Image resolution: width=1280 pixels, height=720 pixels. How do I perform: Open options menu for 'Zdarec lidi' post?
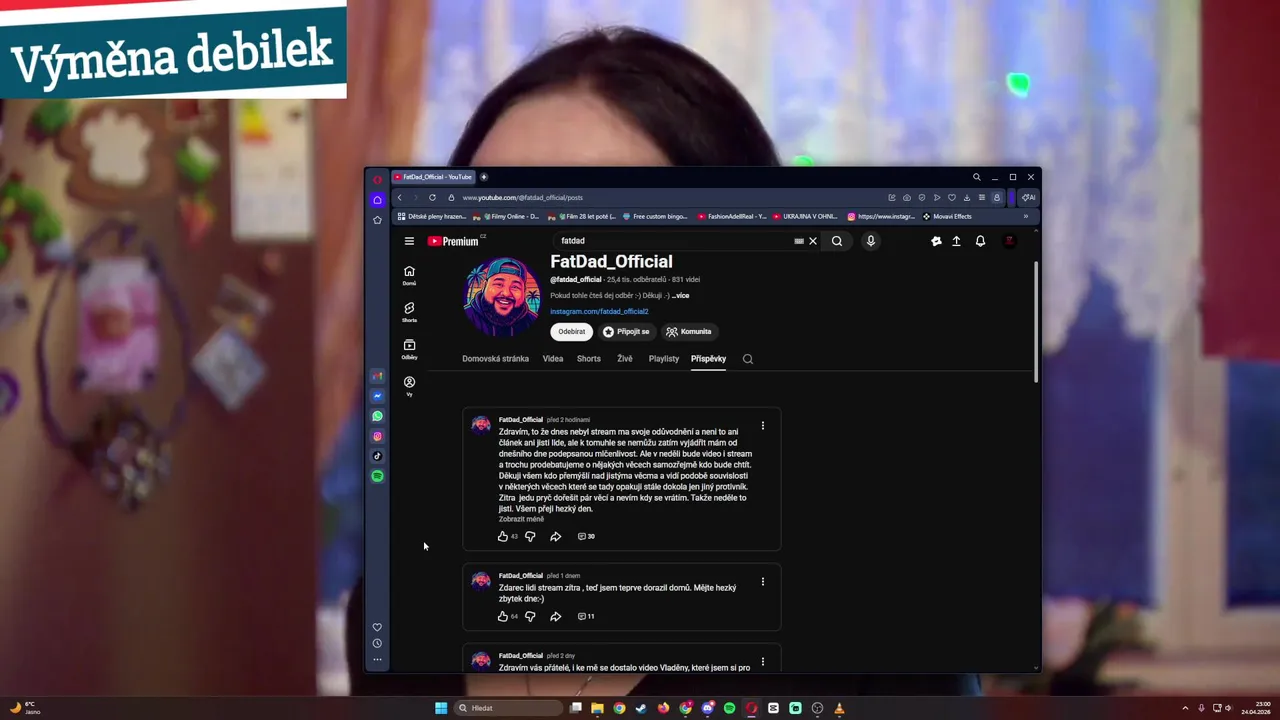pos(763,581)
